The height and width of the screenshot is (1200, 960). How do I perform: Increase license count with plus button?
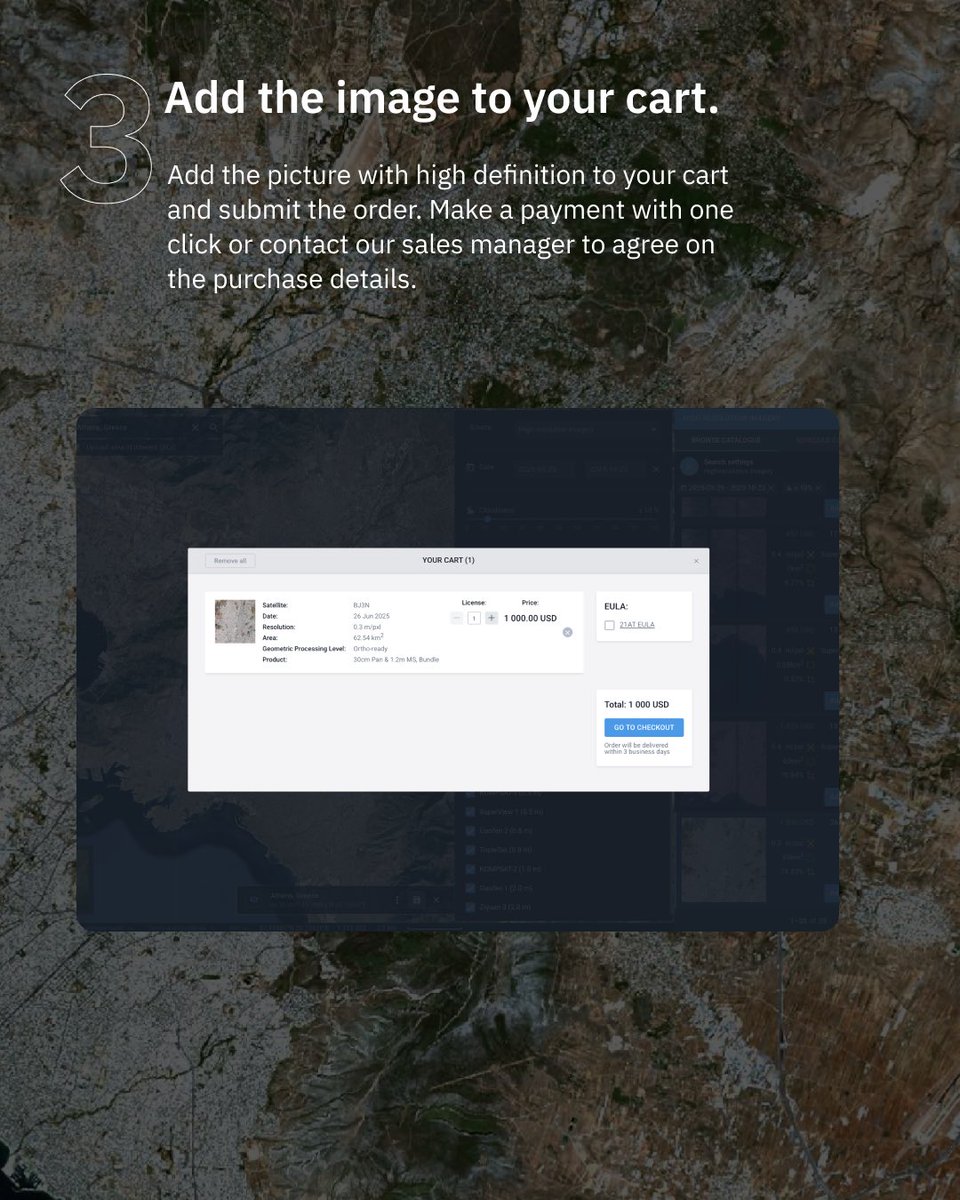click(491, 618)
